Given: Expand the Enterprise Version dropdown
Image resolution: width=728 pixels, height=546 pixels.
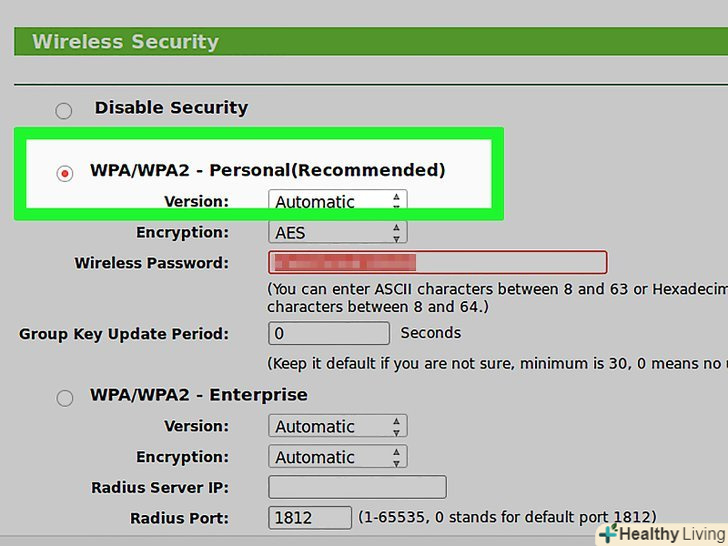Looking at the screenshot, I should pos(338,426).
